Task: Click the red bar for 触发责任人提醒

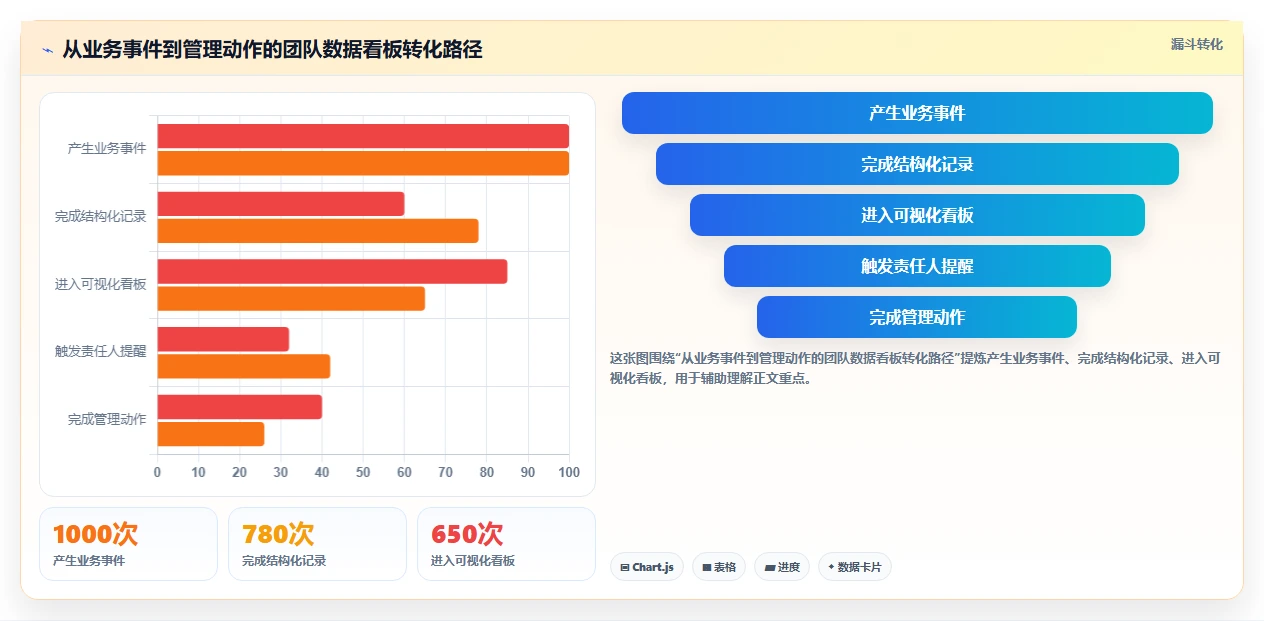Action: tap(223, 339)
